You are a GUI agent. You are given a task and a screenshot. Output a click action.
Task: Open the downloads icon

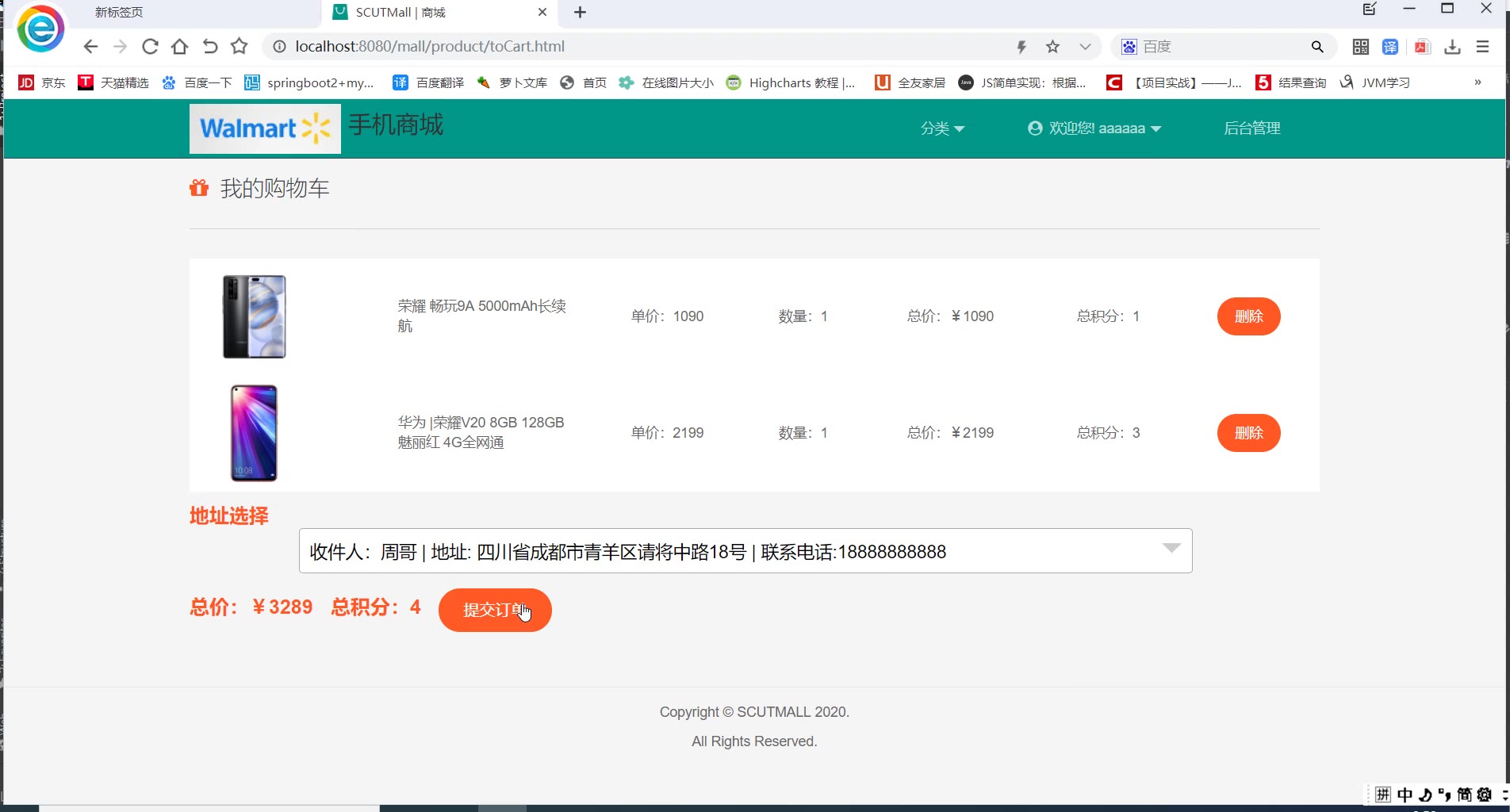[x=1452, y=47]
